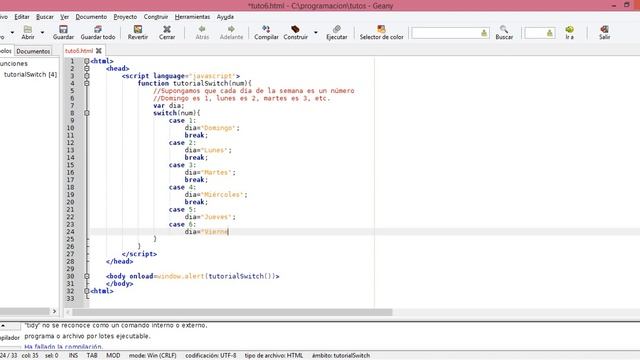Open the Construir menu in the menu bar
The height and width of the screenshot is (360, 640).
156,17
